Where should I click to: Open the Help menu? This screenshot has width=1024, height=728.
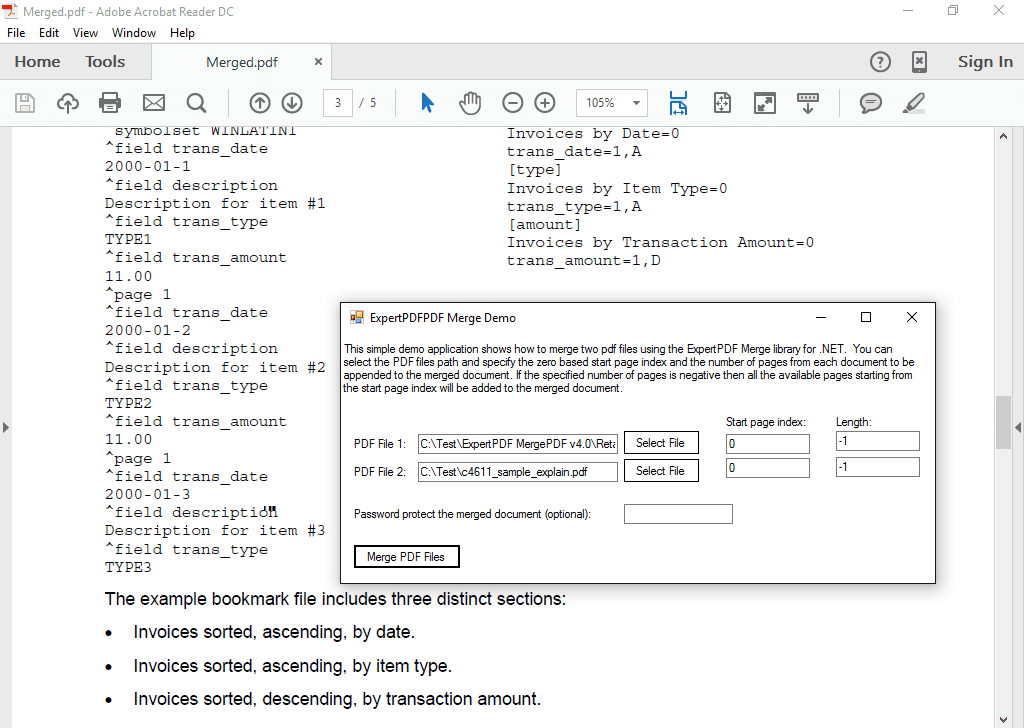pos(182,33)
